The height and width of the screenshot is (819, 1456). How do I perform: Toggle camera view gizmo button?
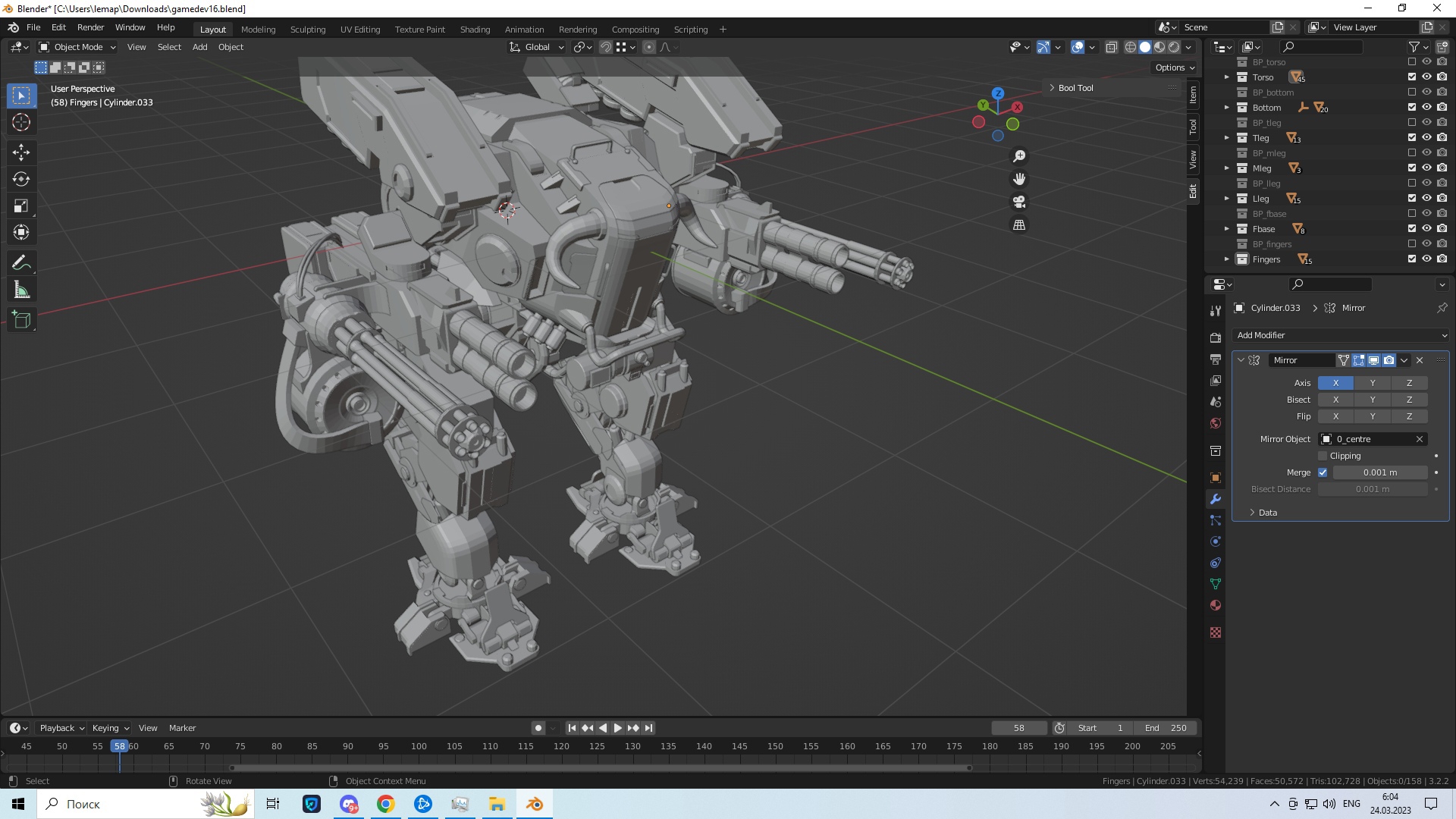pos(1019,202)
